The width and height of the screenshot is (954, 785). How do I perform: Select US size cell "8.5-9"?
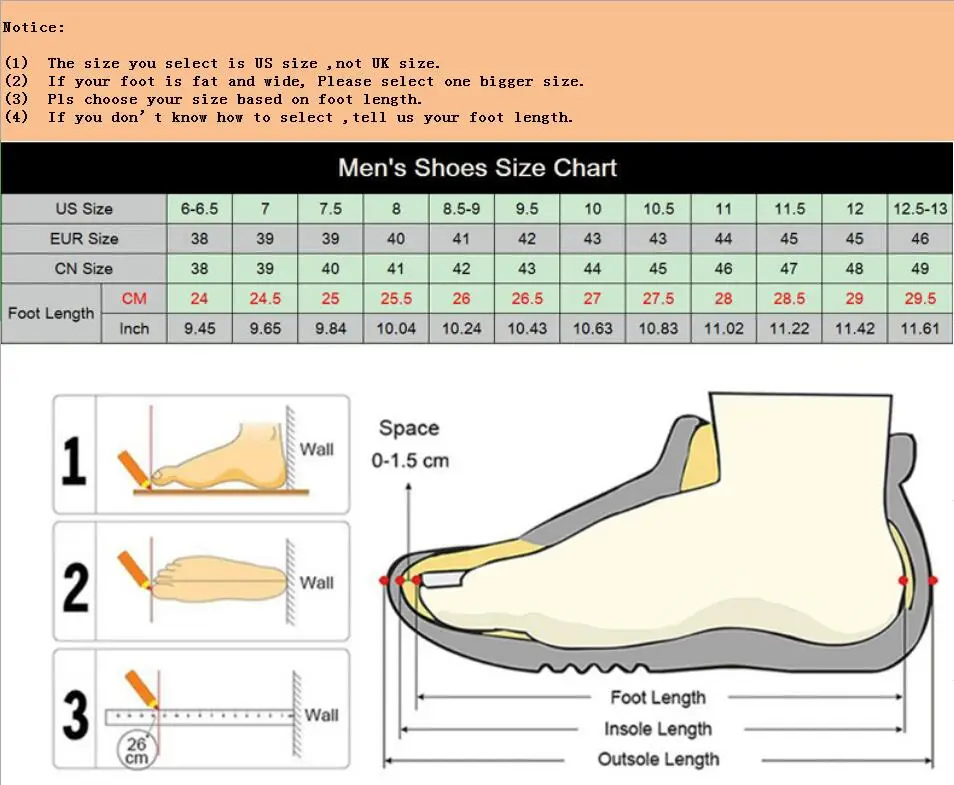(x=461, y=209)
